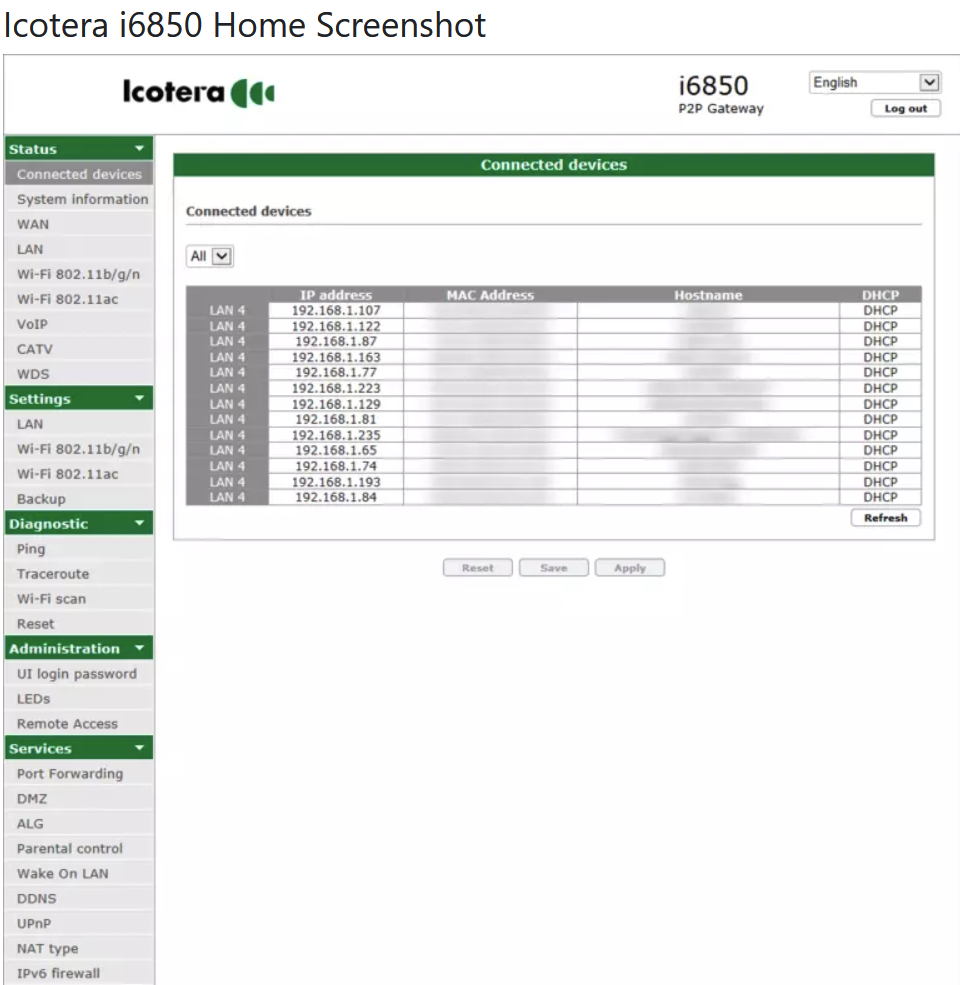Click the Refresh button
Image resolution: width=960 pixels, height=985 pixels.
point(885,518)
